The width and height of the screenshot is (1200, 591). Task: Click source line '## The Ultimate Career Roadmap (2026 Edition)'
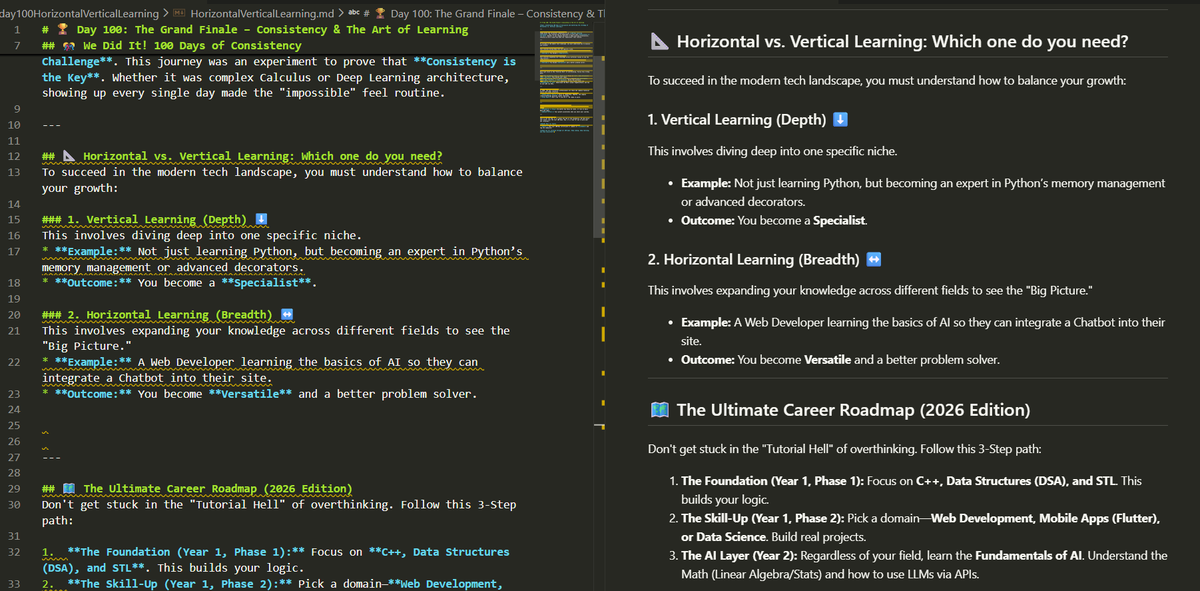click(196, 488)
